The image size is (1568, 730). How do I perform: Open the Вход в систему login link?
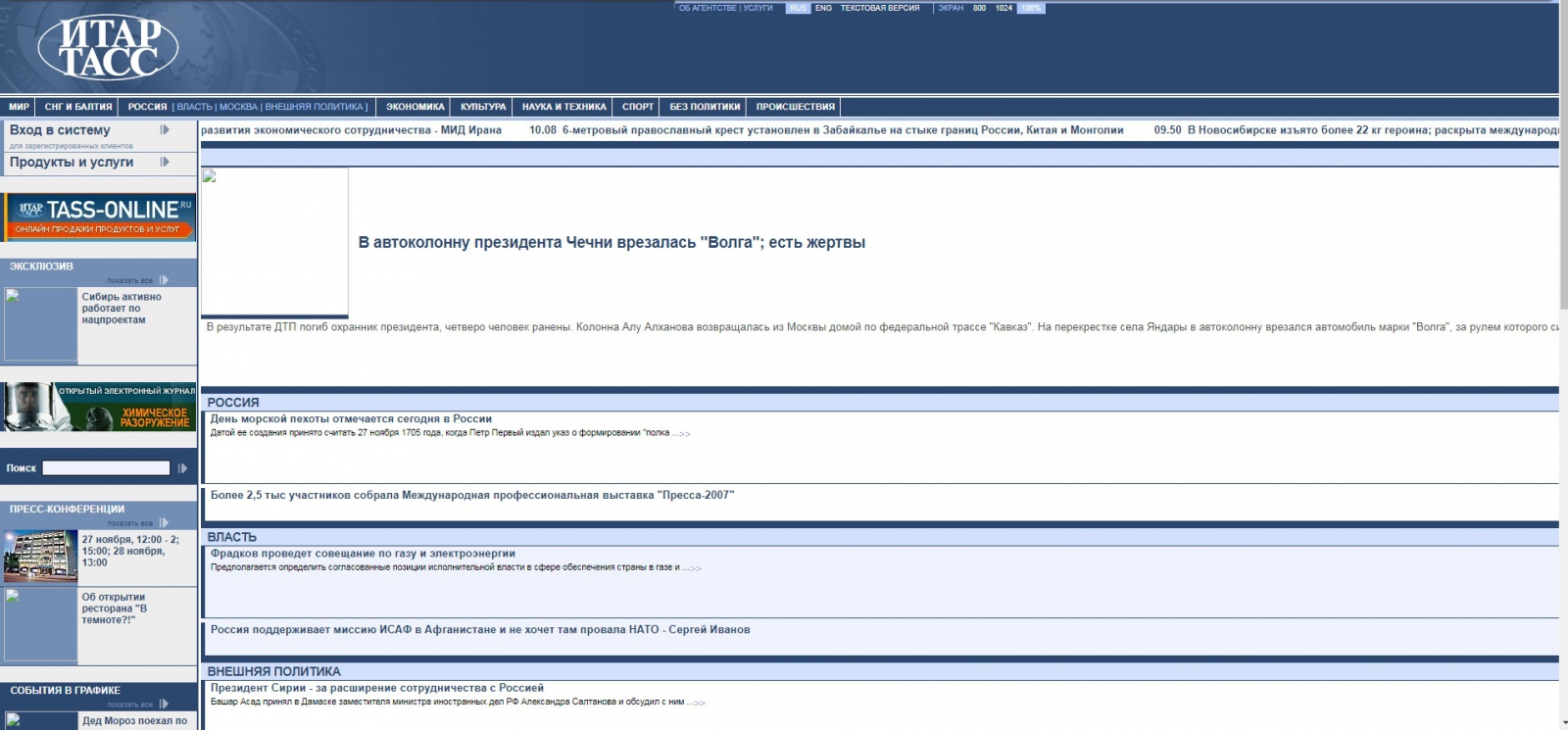click(x=60, y=130)
